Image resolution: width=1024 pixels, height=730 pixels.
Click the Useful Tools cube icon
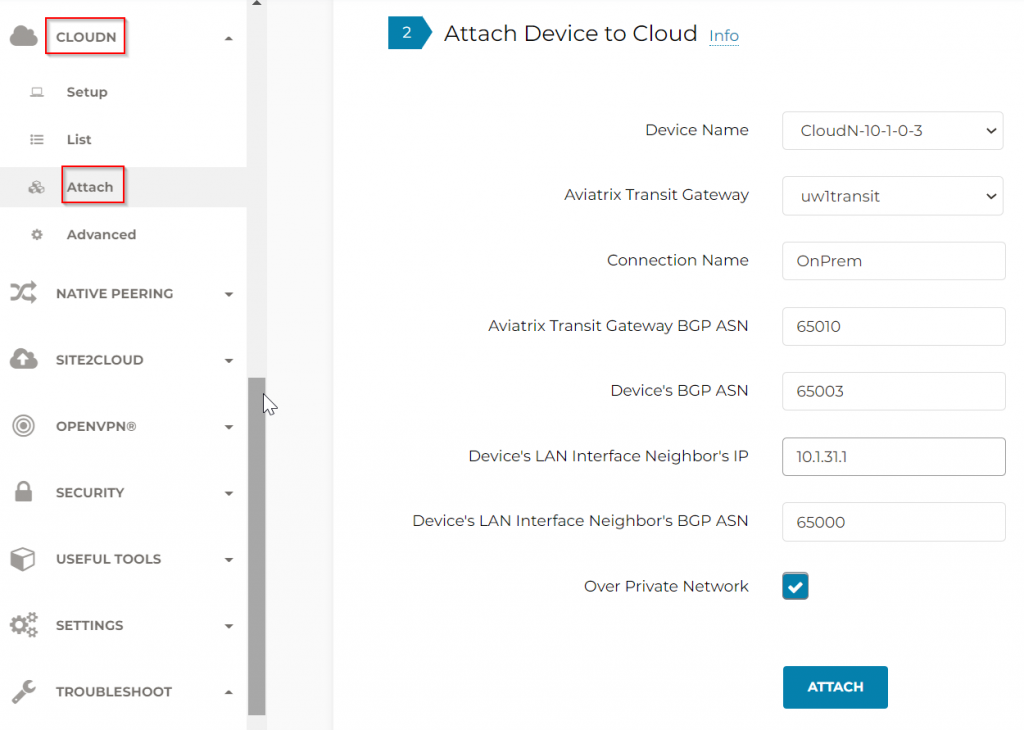pos(24,559)
